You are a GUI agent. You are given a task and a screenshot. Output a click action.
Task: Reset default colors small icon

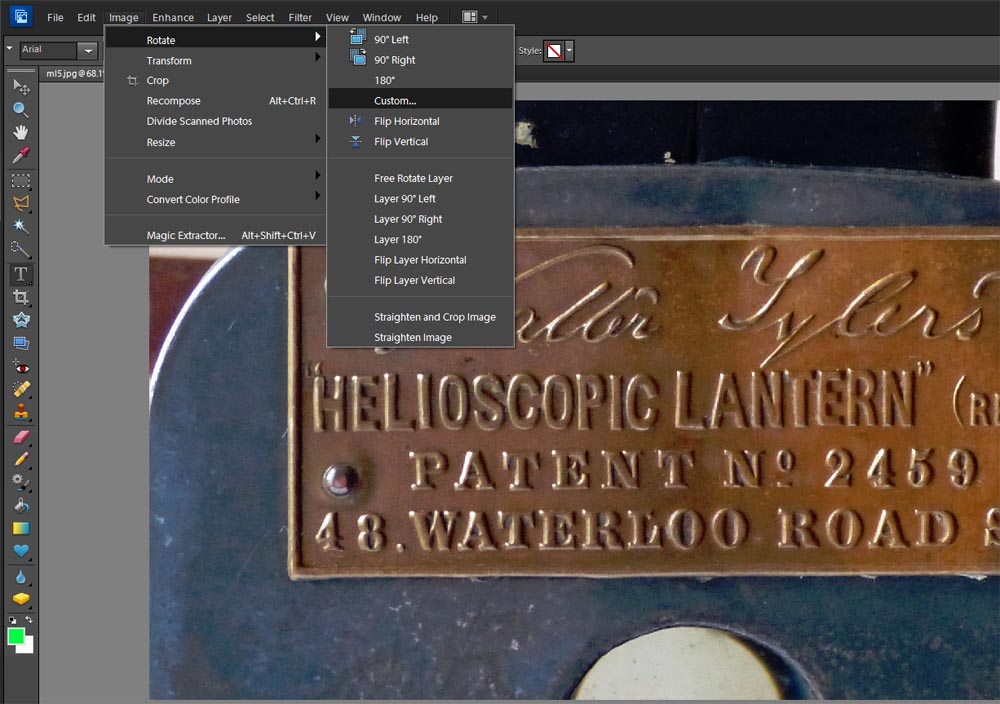click(x=13, y=619)
